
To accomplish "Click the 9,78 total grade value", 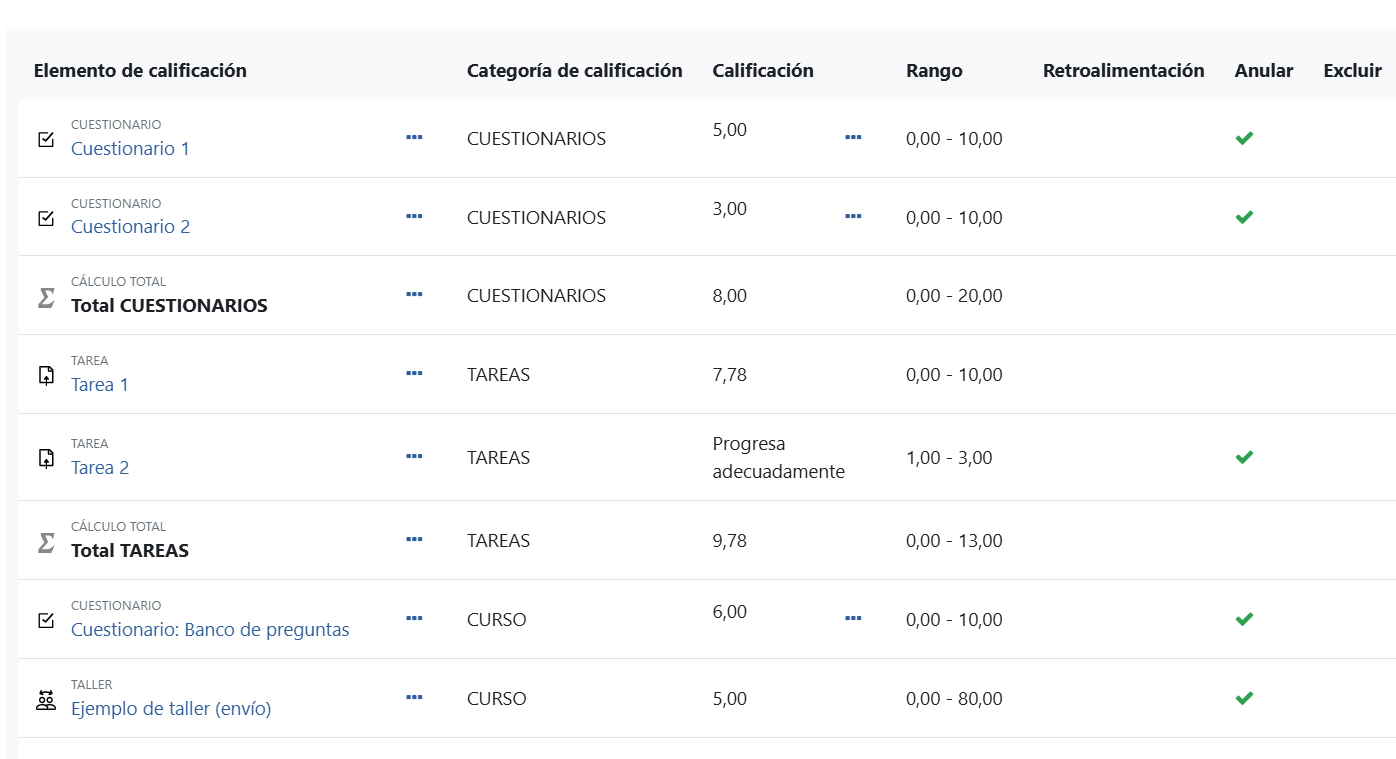I will (730, 541).
